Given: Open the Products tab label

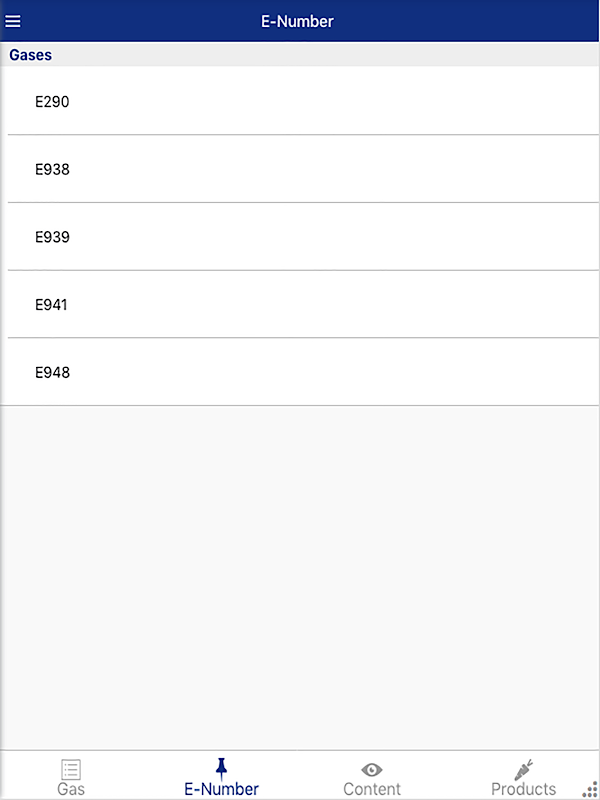Looking at the screenshot, I should coord(523,789).
